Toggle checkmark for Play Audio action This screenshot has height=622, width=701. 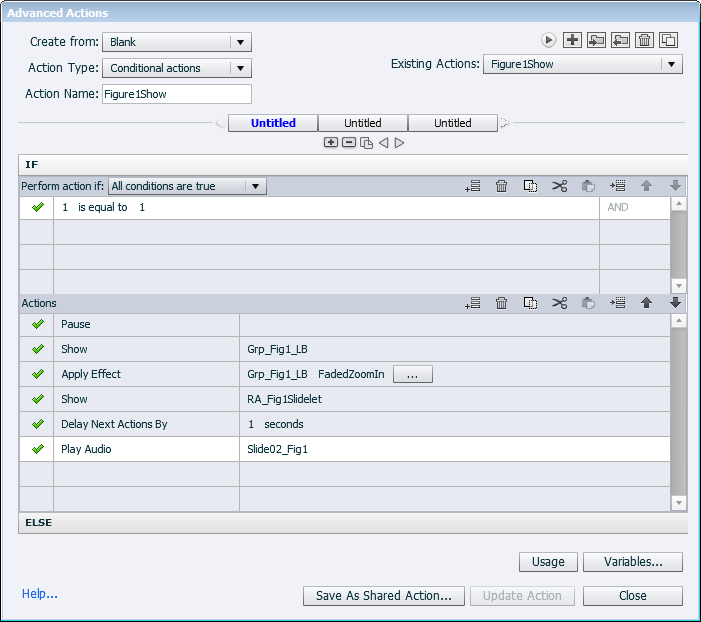pos(38,449)
